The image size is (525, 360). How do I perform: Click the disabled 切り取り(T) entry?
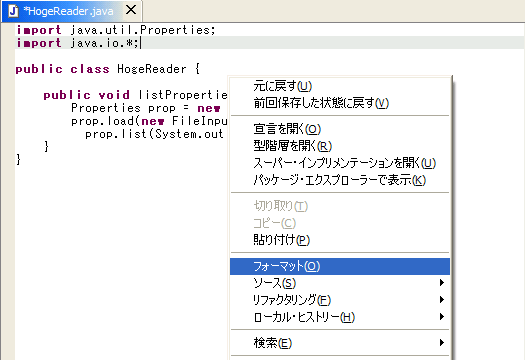(x=340, y=206)
